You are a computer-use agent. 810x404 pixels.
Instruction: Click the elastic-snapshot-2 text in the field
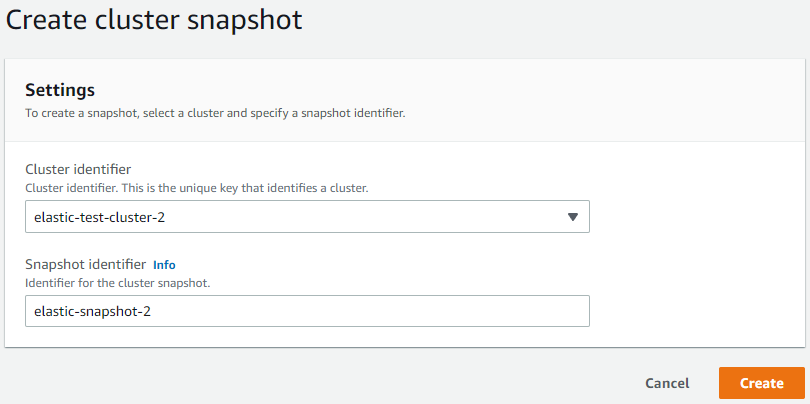tap(91, 311)
